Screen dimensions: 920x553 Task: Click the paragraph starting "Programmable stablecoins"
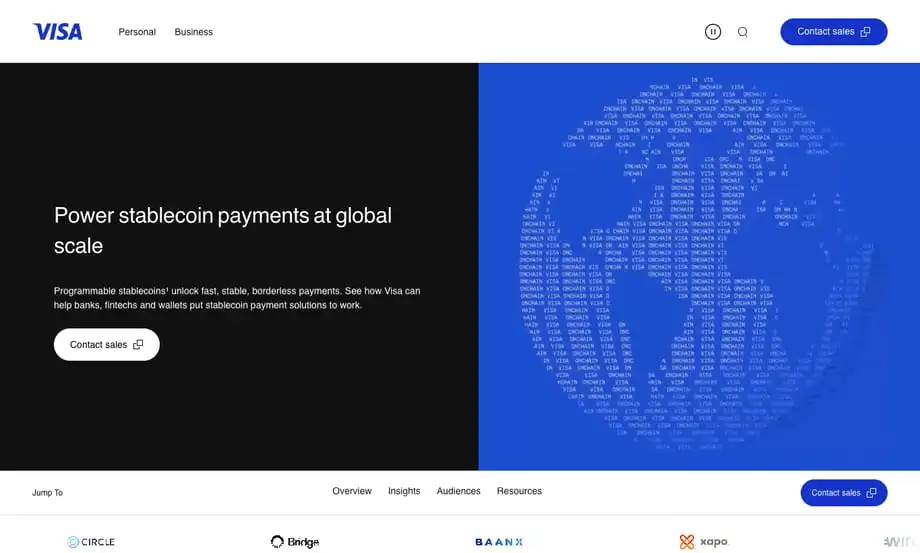coord(237,298)
